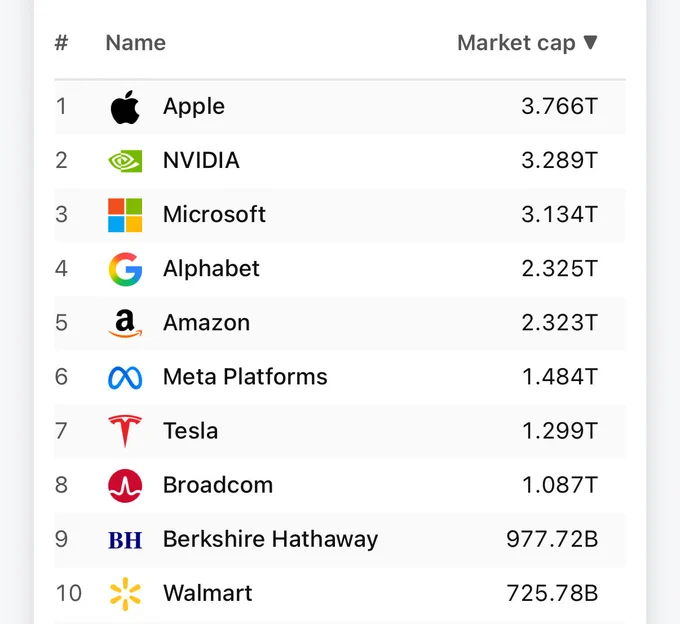680x624 pixels.
Task: Click the Amazon smile logo
Action: [125, 323]
